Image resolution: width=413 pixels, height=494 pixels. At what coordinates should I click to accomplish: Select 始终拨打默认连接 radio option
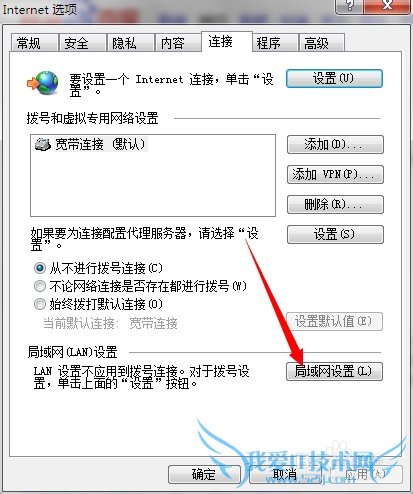coord(40,304)
